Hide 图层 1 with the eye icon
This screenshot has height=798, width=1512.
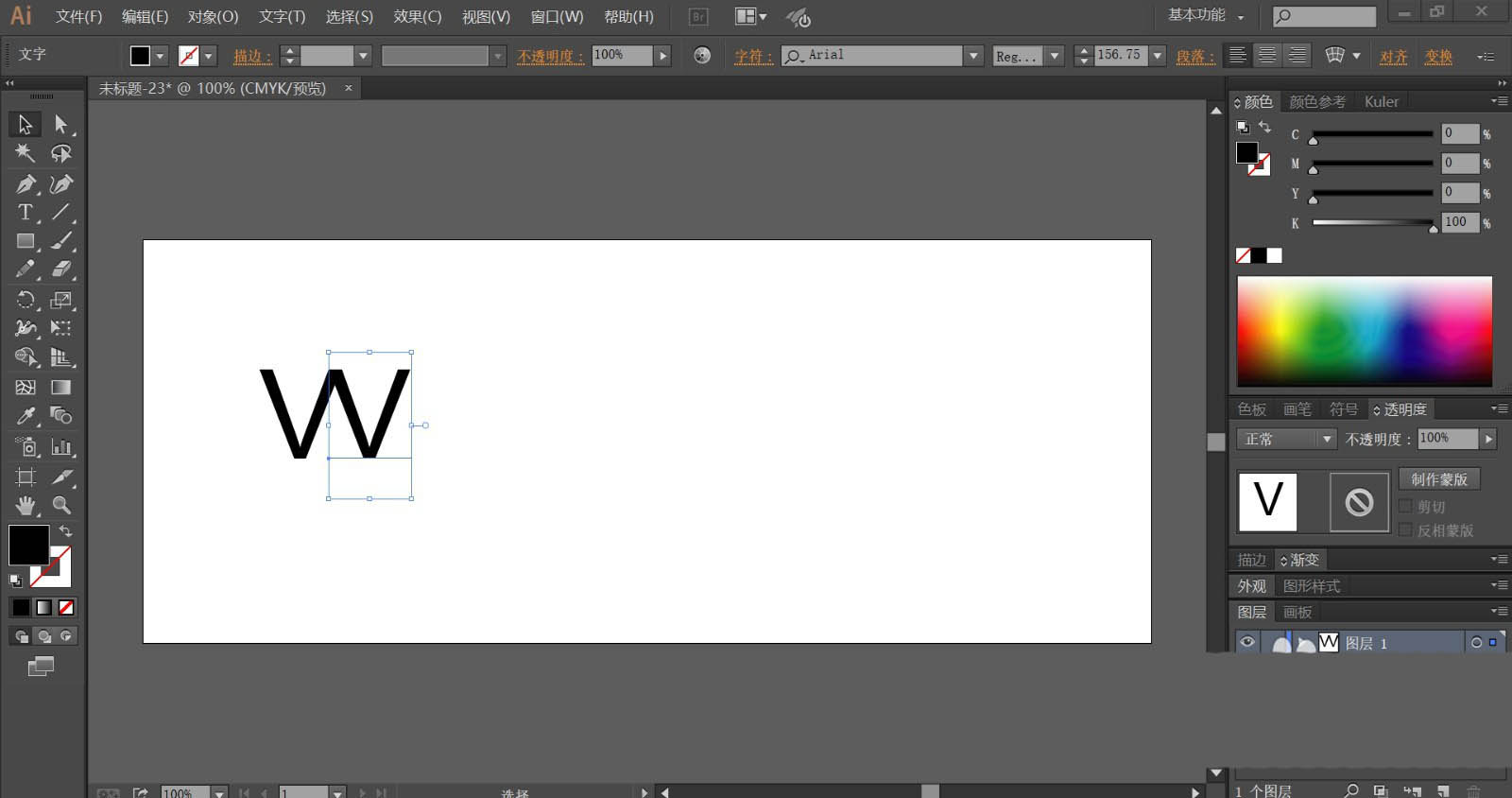click(x=1247, y=642)
